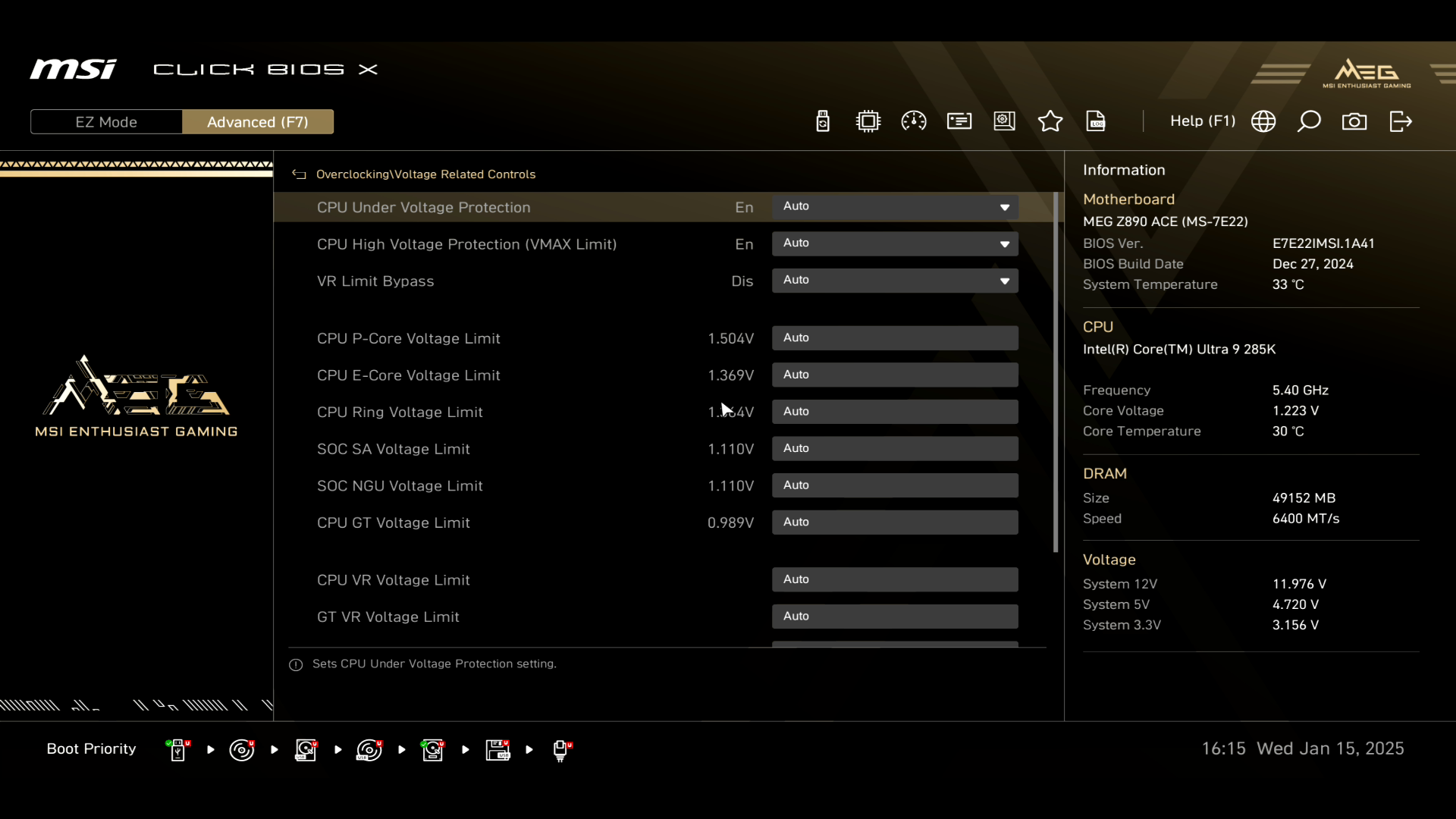Click the speedometer overclocking icon
This screenshot has width=1456, height=819.
point(914,121)
